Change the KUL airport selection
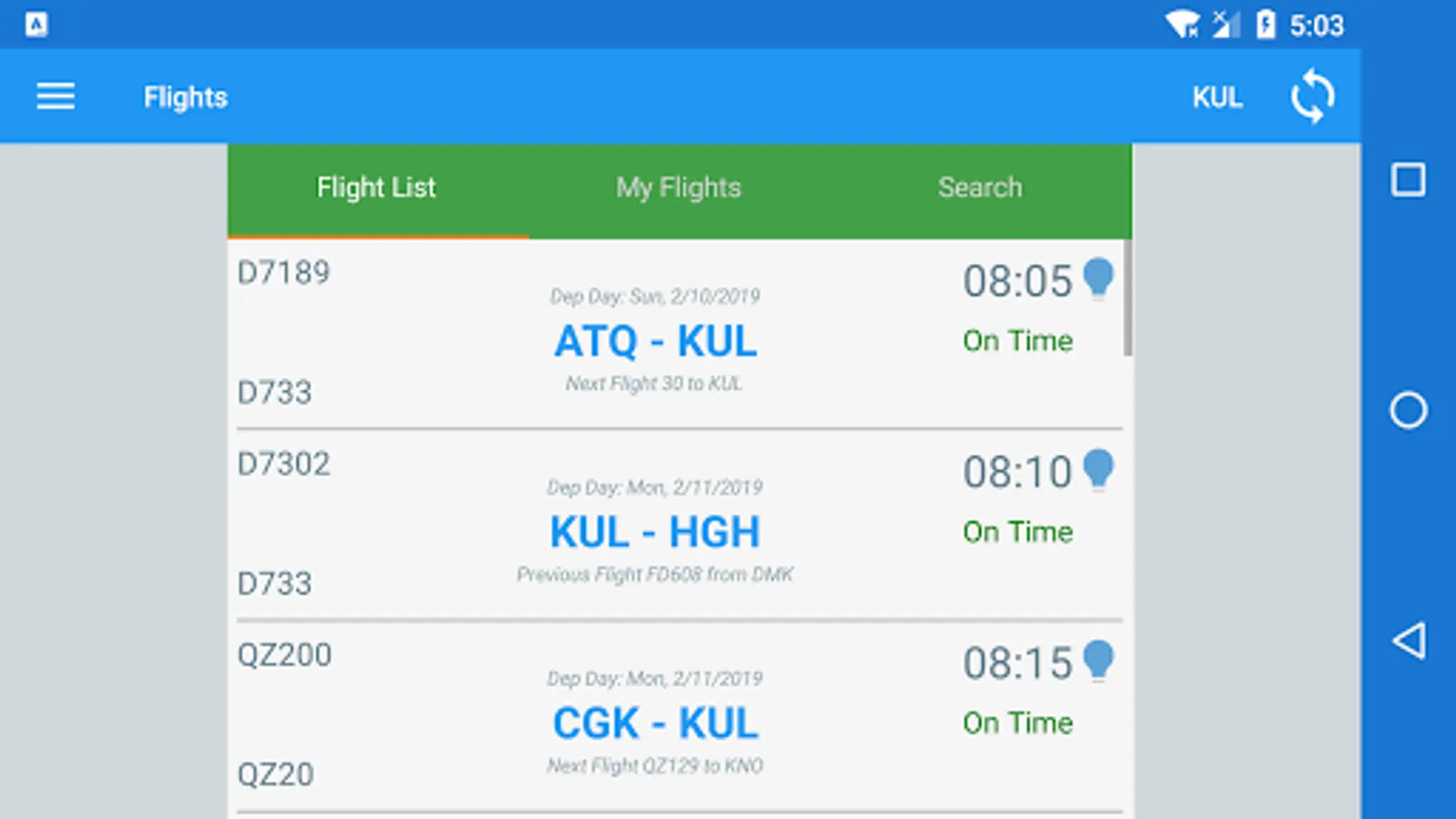Image resolution: width=1456 pixels, height=819 pixels. [x=1217, y=97]
